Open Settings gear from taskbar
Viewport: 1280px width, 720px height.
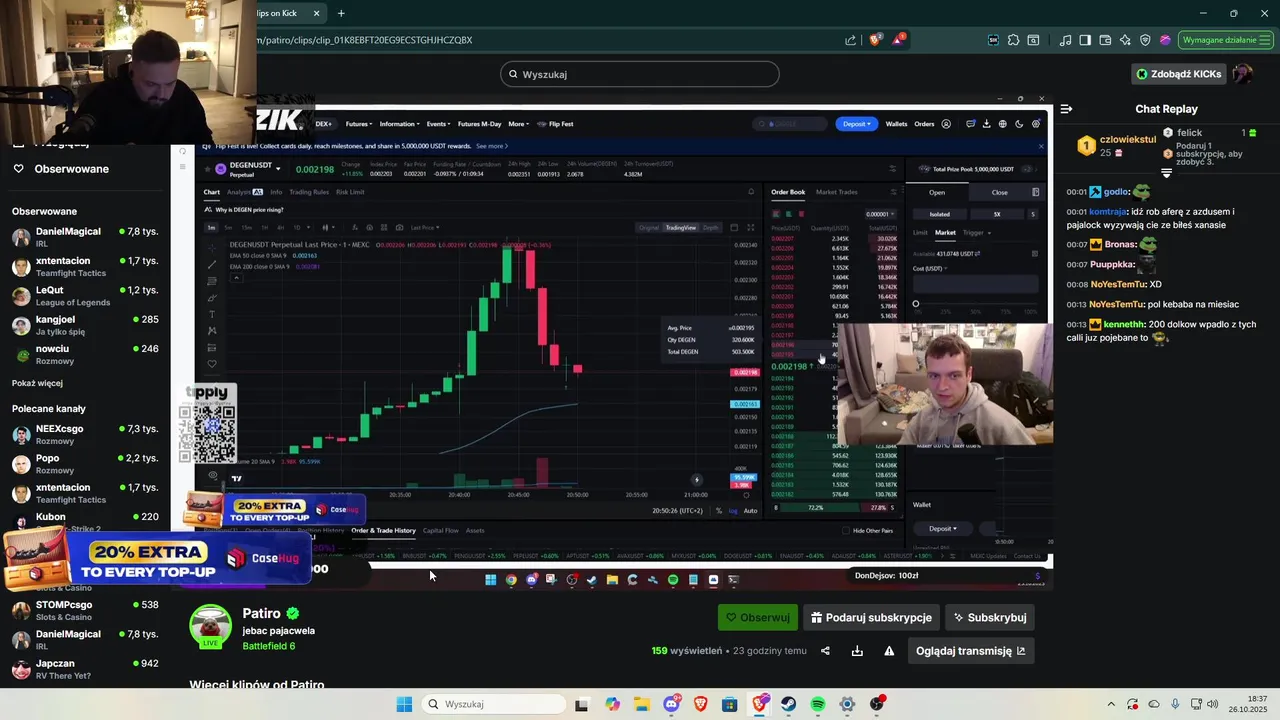click(848, 704)
